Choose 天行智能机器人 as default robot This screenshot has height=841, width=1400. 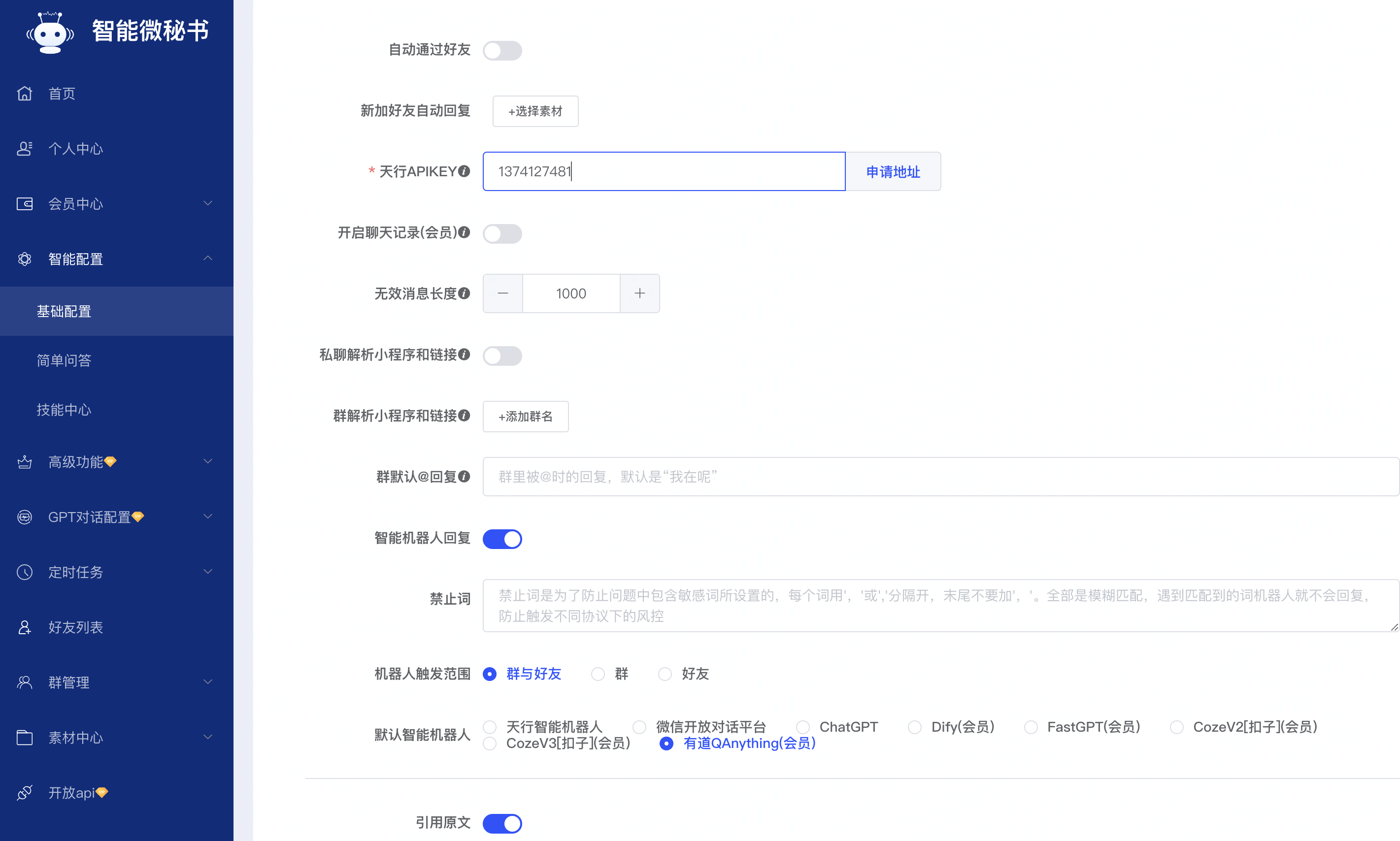pos(490,727)
